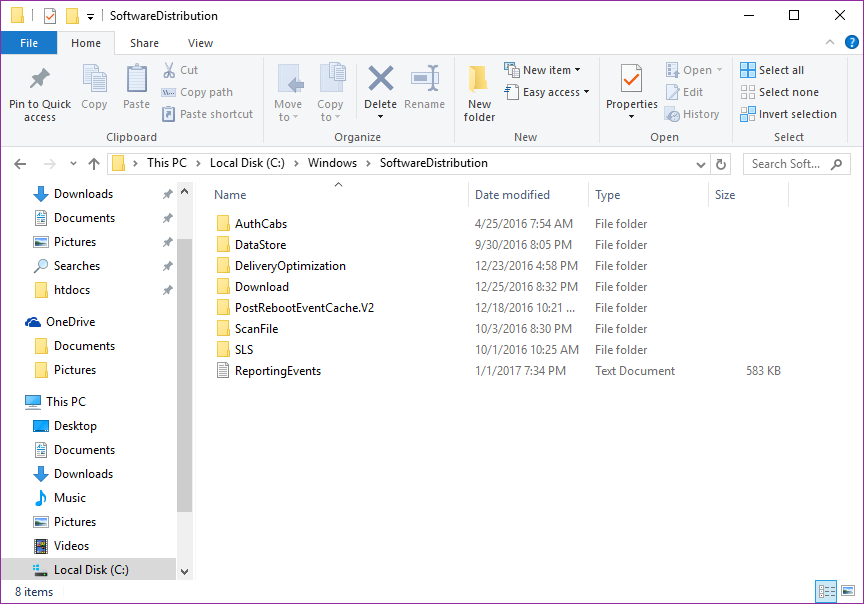This screenshot has height=604, width=864.
Task: Click the Help question mark icon
Action: [851, 42]
